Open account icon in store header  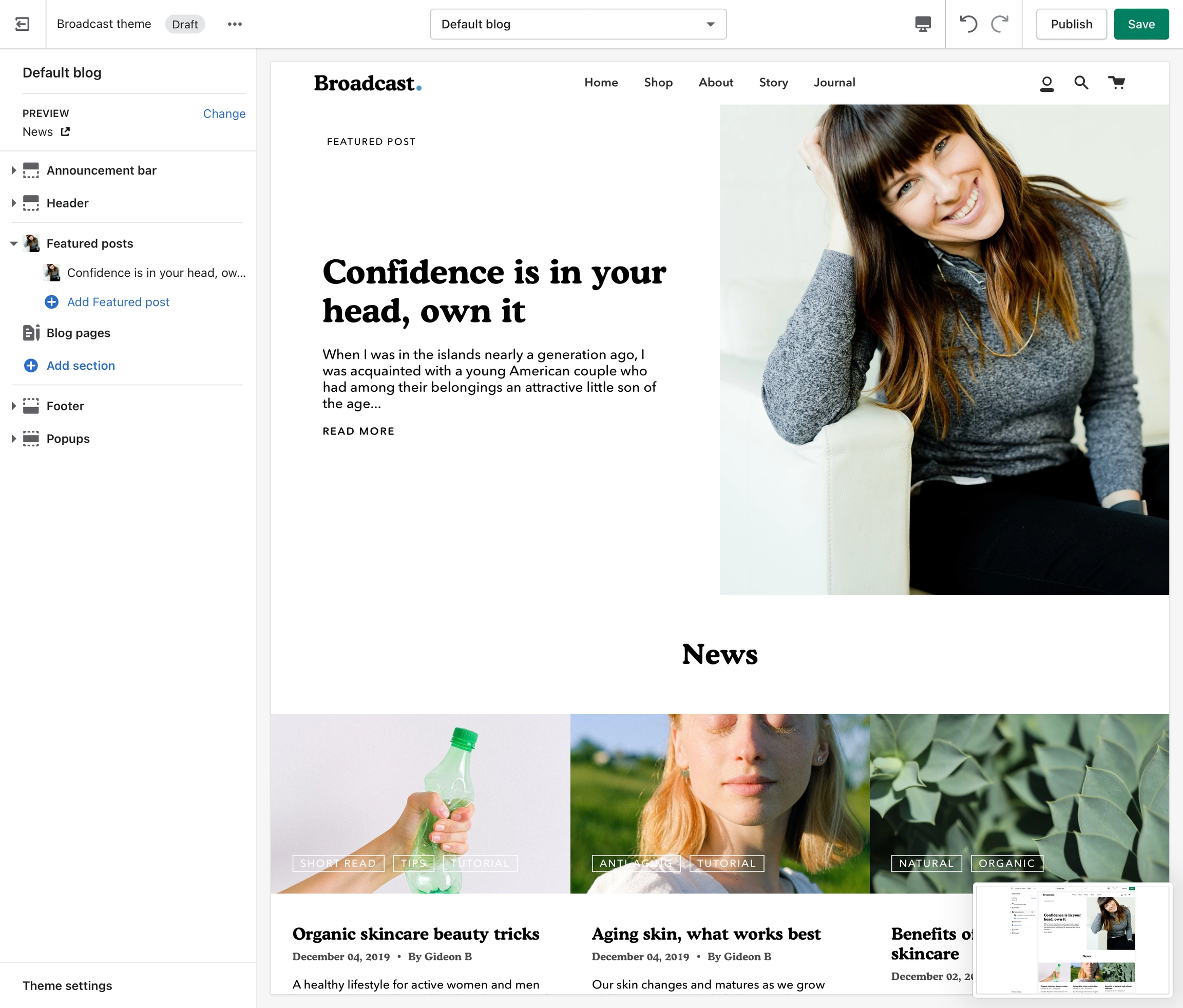[1046, 83]
